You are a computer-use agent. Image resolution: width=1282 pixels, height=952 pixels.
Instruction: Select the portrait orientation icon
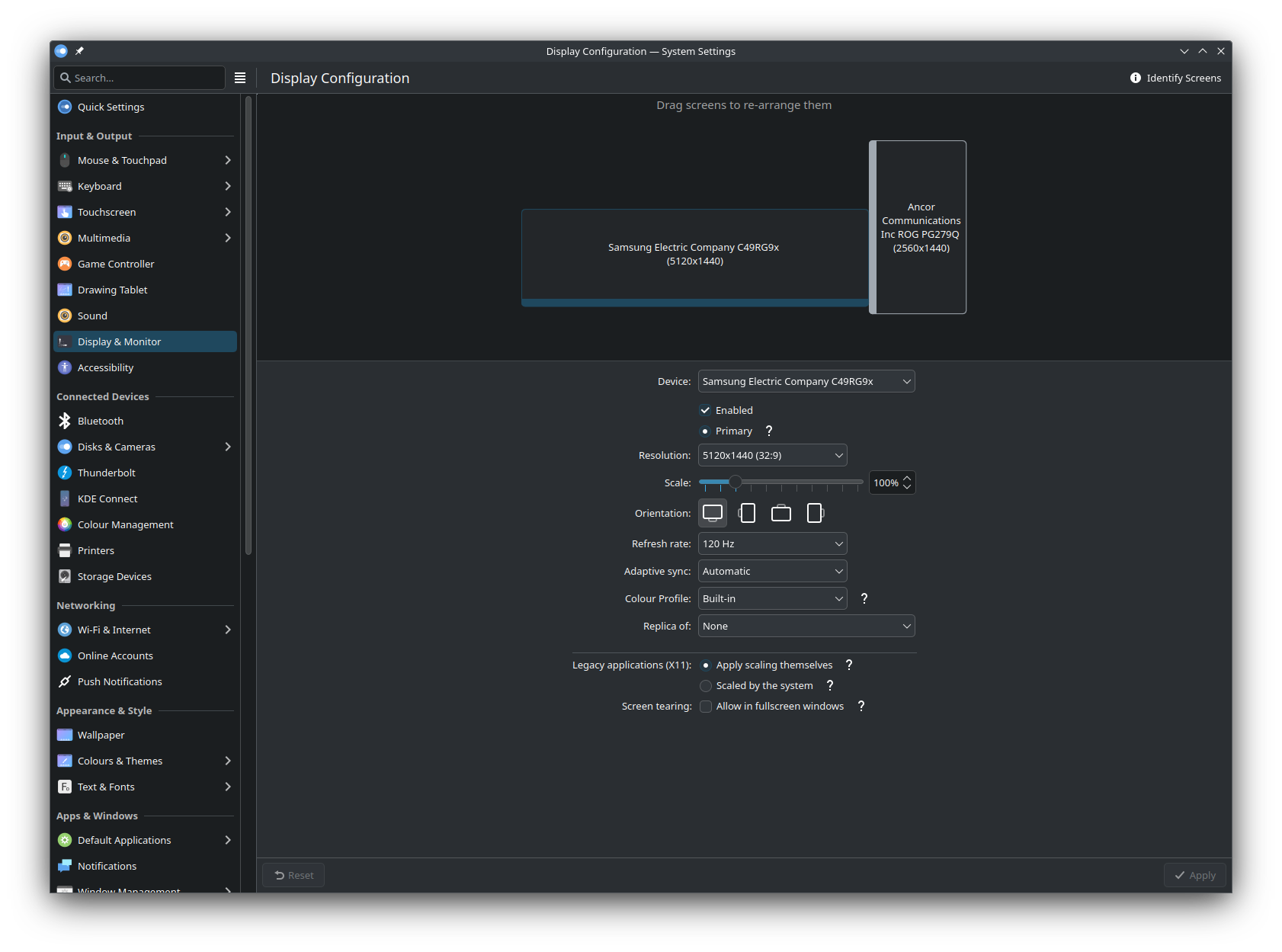pos(747,513)
